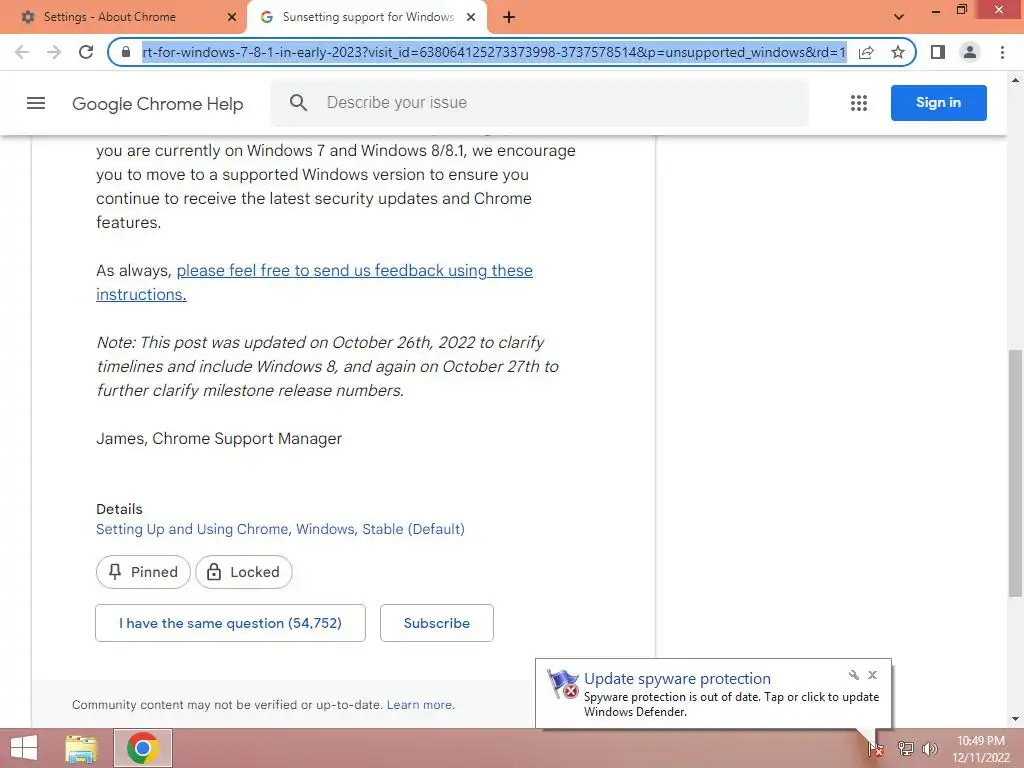Switch to Settings - About Chrome tab
The image size is (1024, 768).
point(123,17)
